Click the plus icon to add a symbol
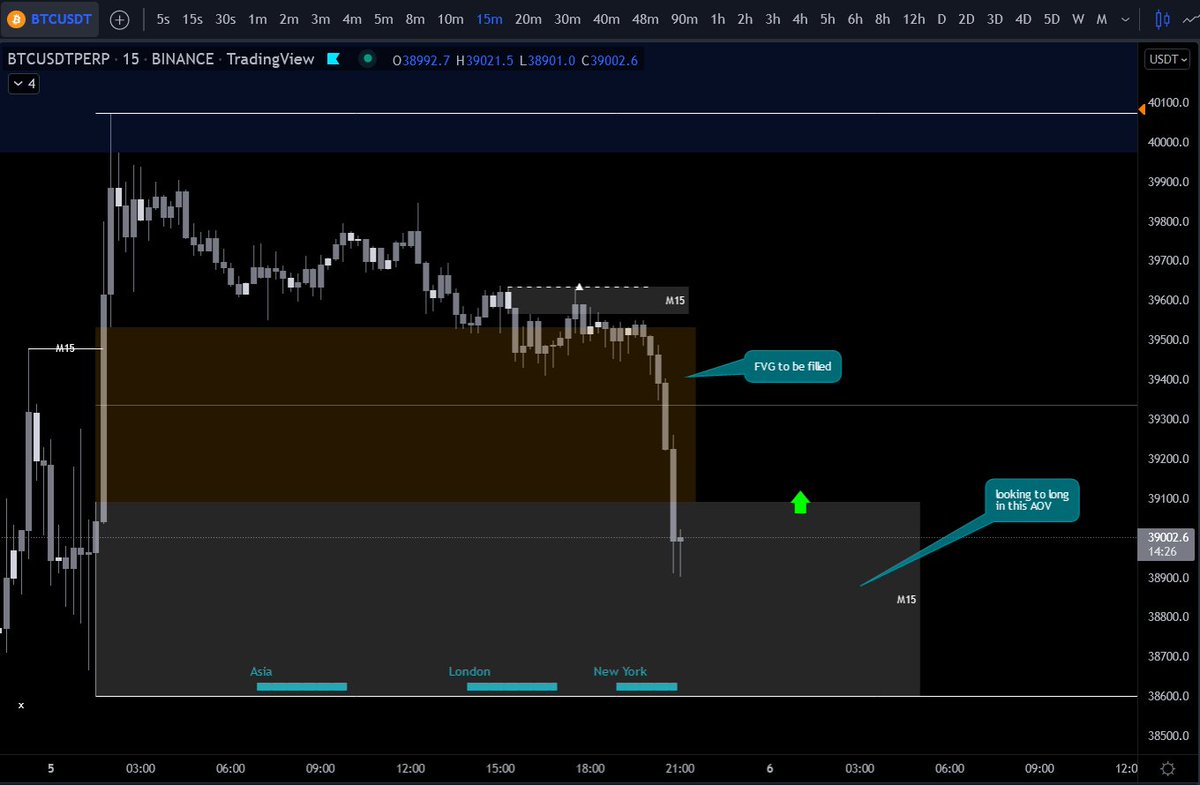 tap(119, 19)
